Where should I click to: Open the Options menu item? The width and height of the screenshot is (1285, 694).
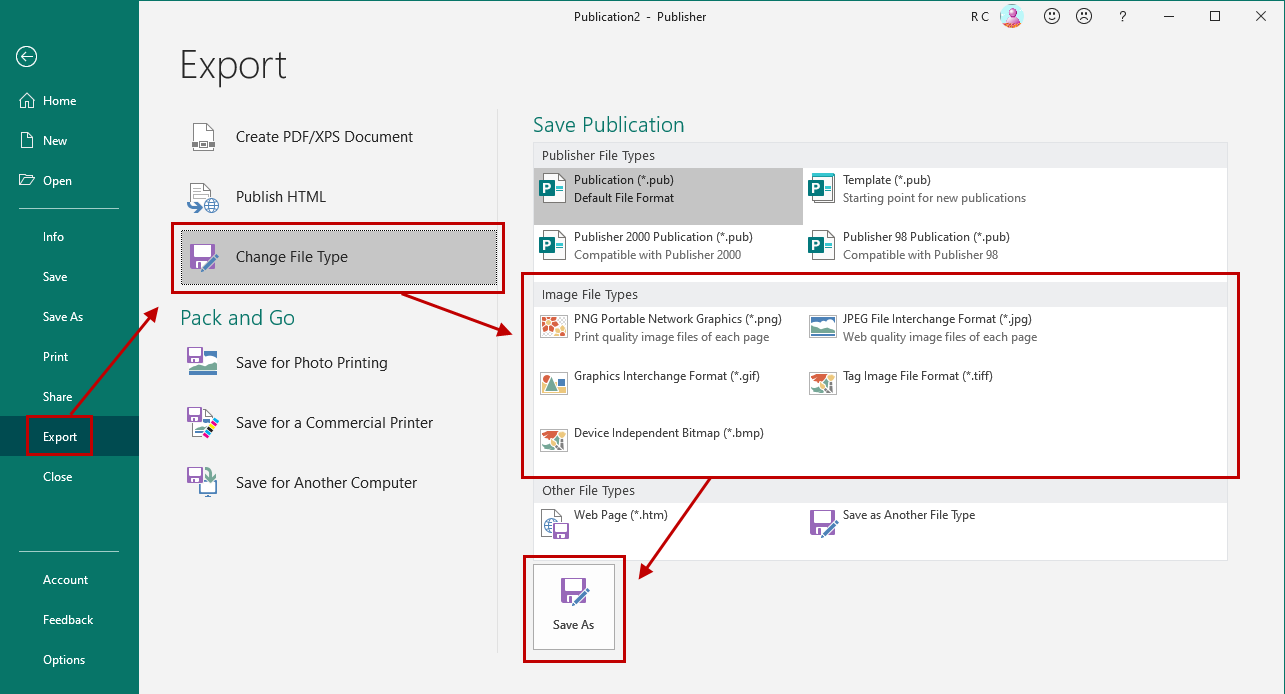(64, 660)
